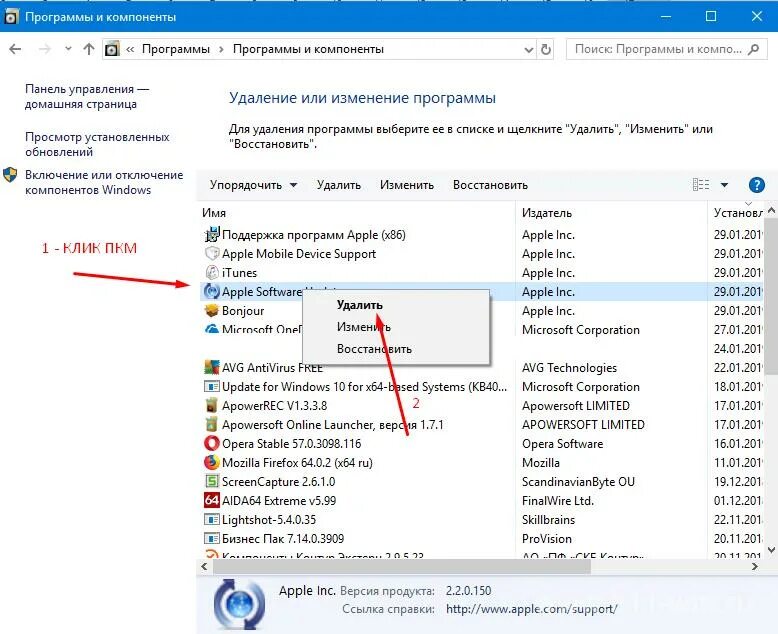
Task: Open Turn Windows features on or off
Action: click(x=104, y=182)
